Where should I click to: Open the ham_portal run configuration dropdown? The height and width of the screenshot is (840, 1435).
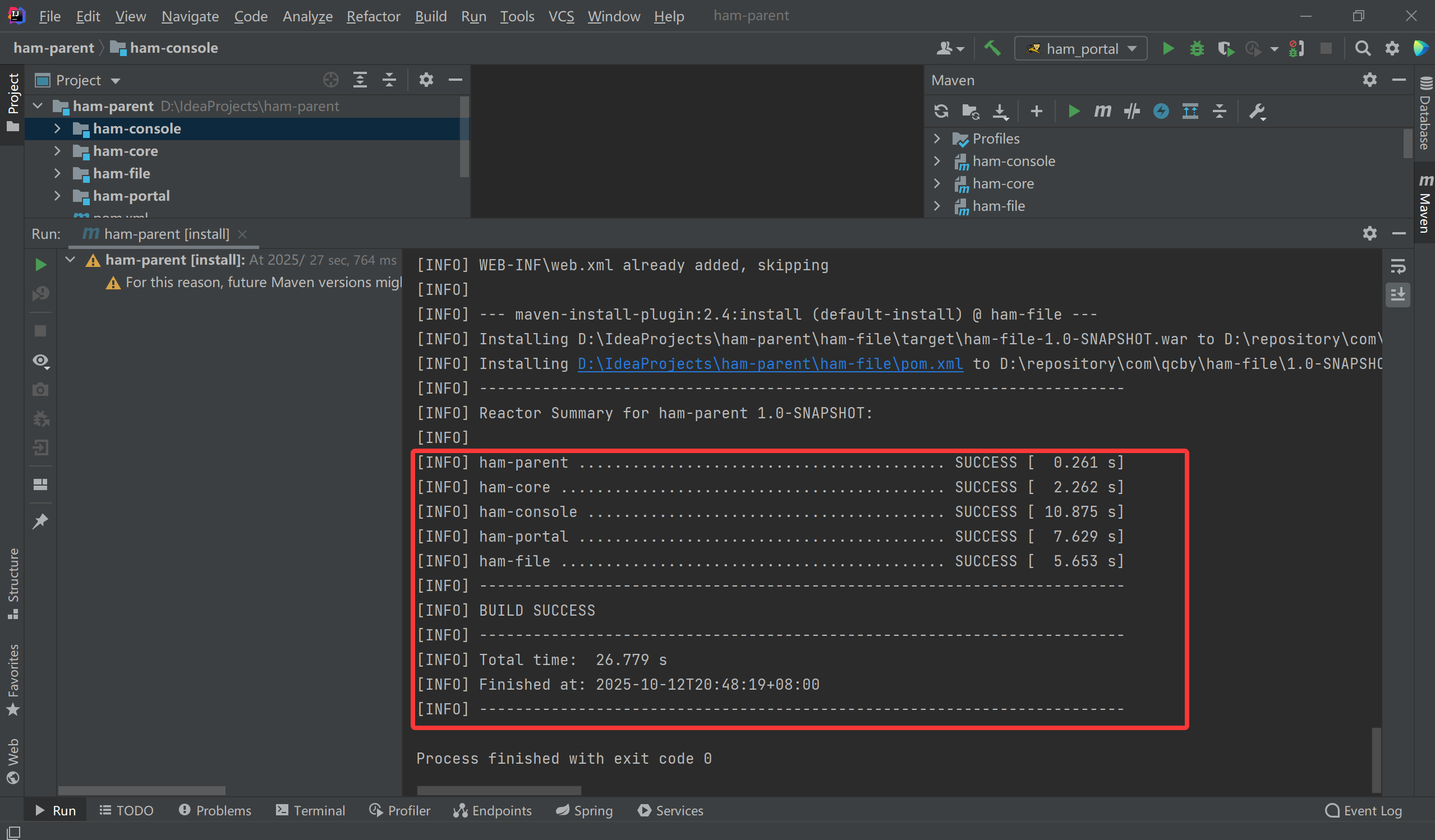coord(1080,48)
